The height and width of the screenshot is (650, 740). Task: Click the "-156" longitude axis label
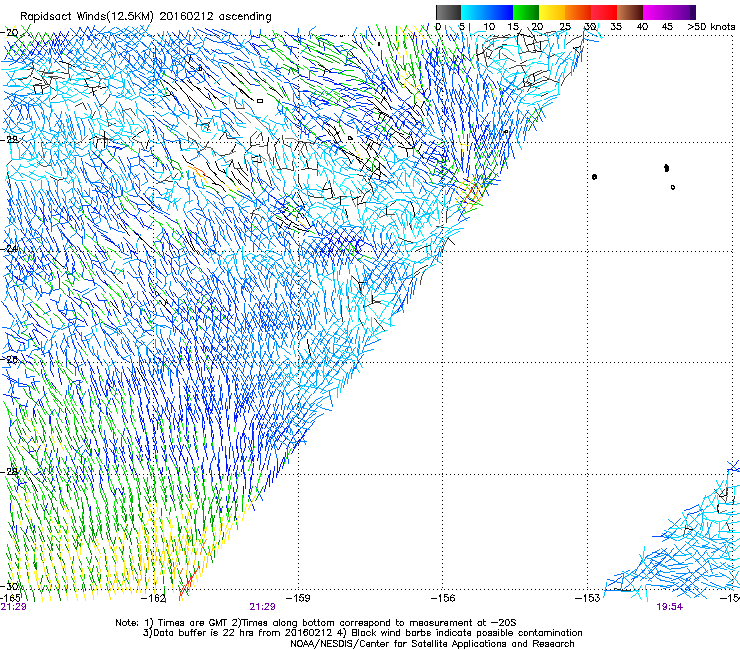tap(443, 598)
